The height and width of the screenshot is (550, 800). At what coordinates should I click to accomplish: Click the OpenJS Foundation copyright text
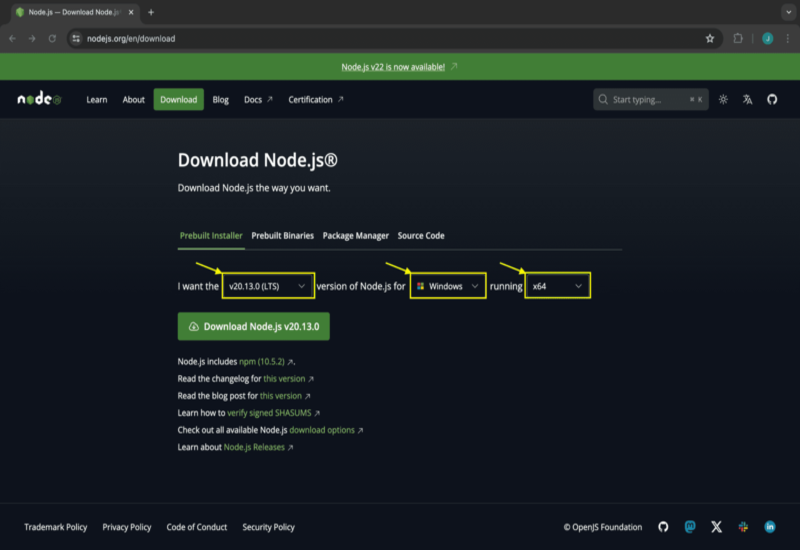pos(603,527)
